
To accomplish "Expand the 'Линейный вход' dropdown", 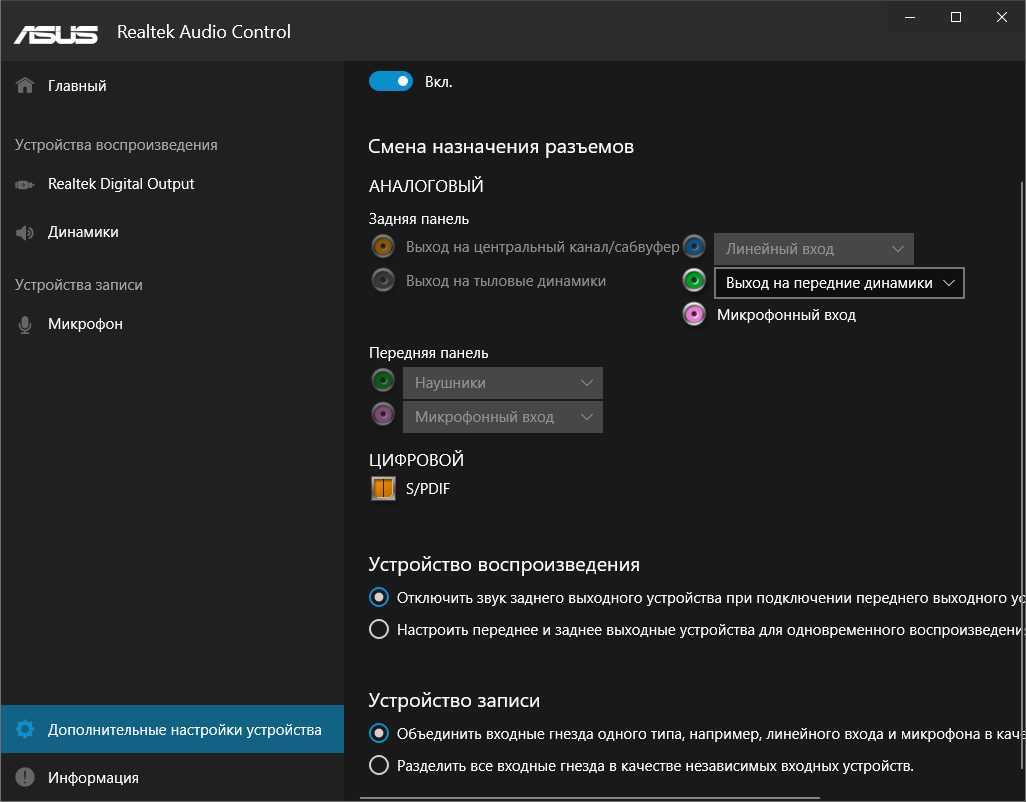I will pyautogui.click(x=813, y=248).
